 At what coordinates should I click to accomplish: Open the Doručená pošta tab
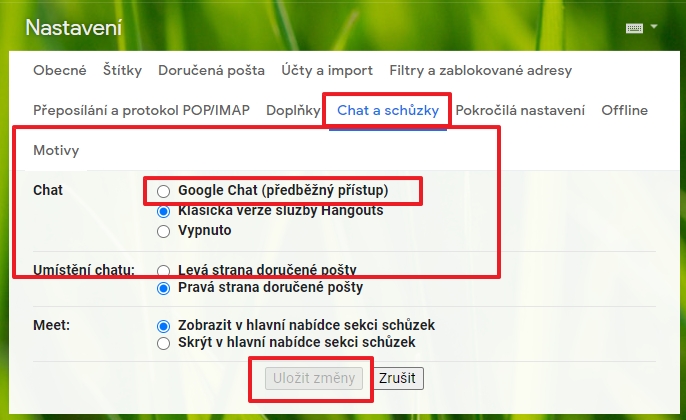211,70
